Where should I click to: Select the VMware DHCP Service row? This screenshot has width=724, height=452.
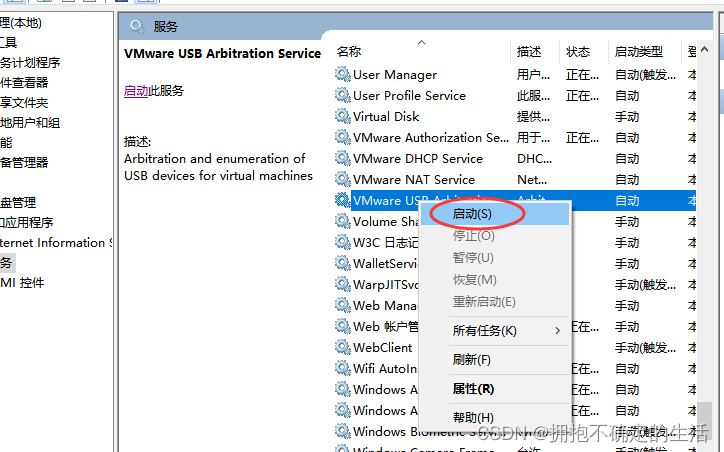point(515,158)
